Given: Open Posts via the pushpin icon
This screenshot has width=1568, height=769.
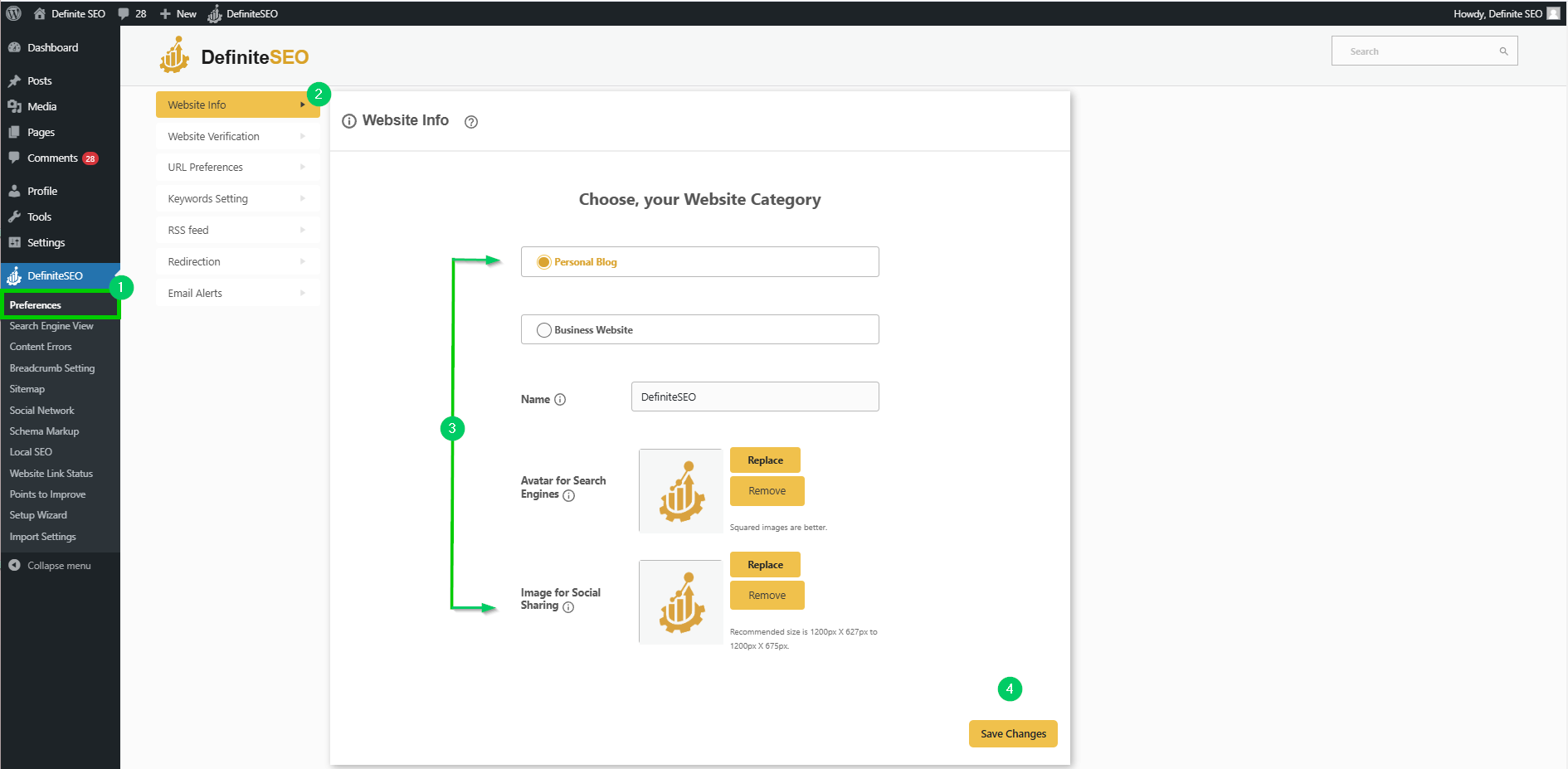Looking at the screenshot, I should [14, 80].
